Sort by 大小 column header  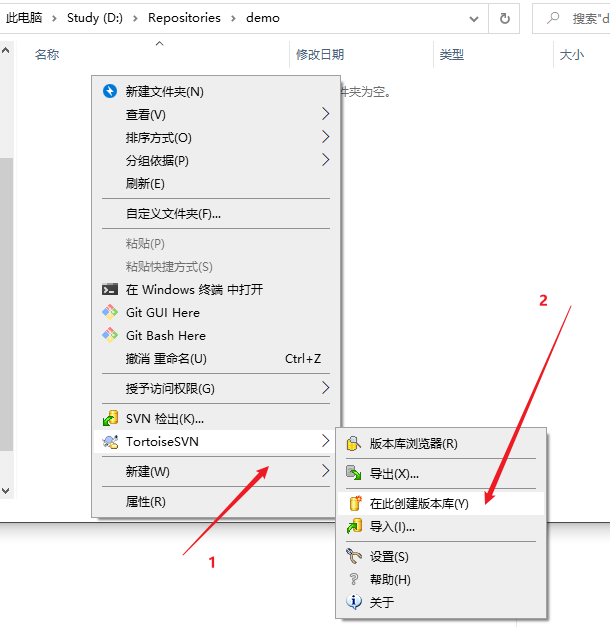[572, 54]
